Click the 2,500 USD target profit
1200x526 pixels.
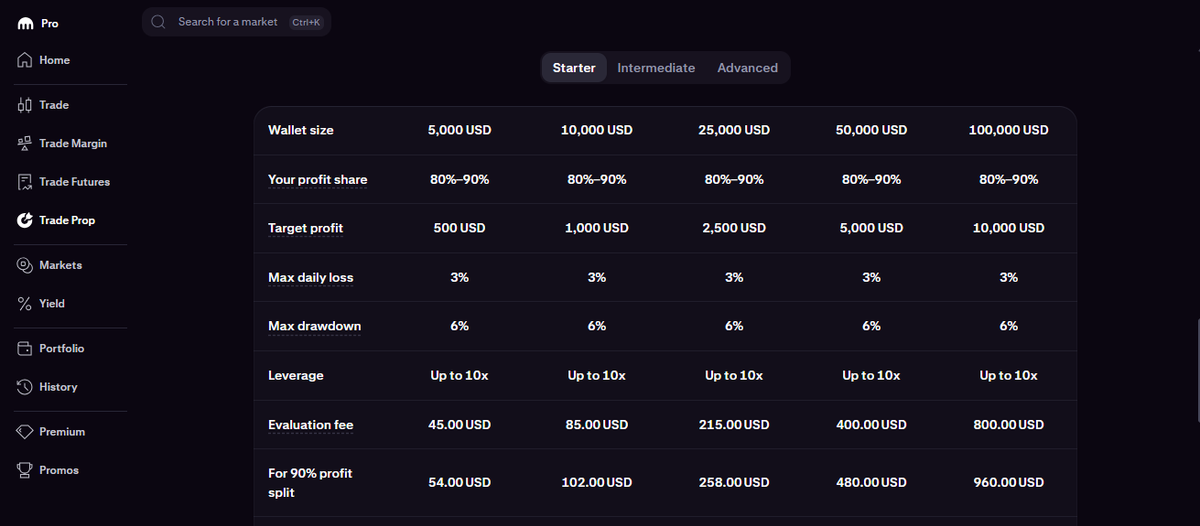[734, 228]
